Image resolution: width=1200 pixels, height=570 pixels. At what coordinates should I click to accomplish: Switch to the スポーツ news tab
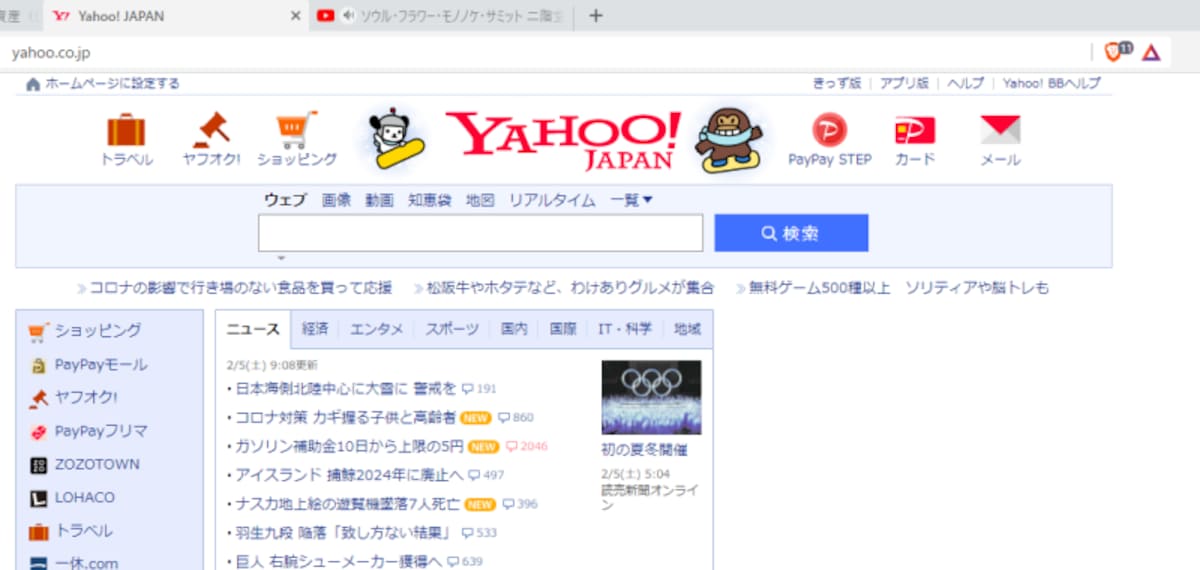(451, 329)
